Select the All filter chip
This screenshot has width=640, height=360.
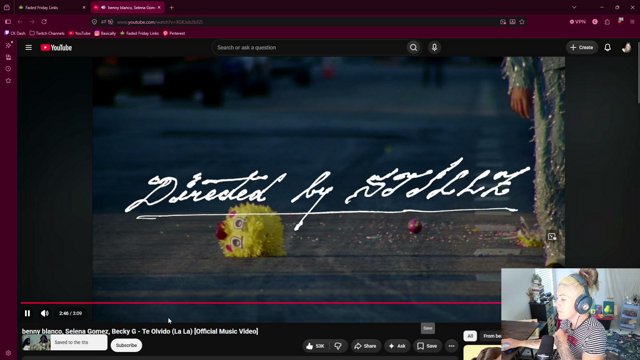coord(470,336)
